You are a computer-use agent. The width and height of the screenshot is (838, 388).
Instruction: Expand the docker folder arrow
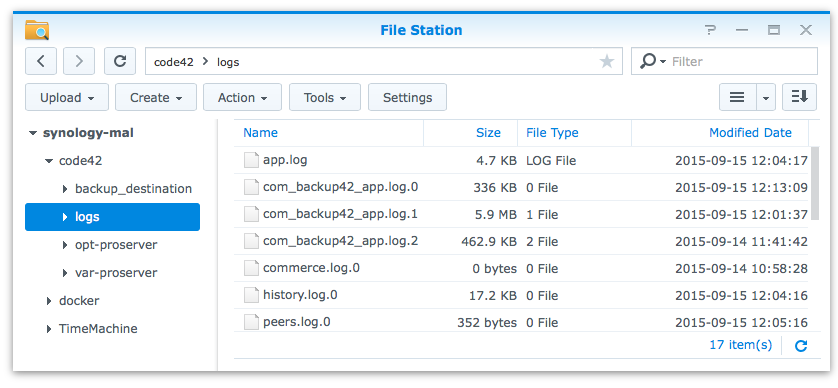49,301
